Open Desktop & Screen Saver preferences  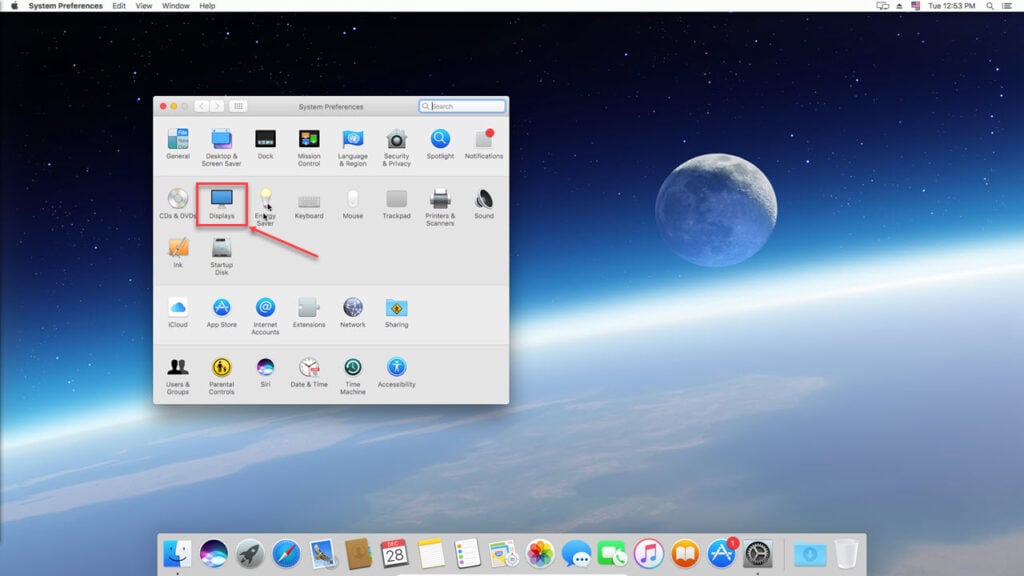point(221,148)
